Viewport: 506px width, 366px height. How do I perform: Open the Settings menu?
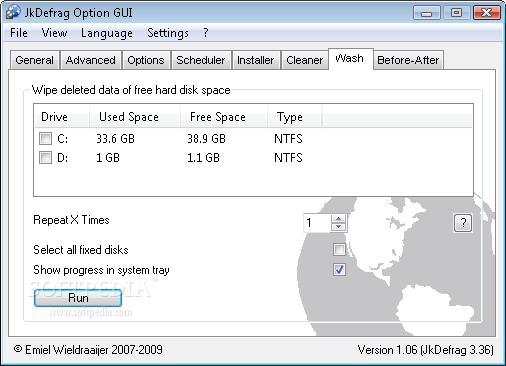tap(168, 33)
